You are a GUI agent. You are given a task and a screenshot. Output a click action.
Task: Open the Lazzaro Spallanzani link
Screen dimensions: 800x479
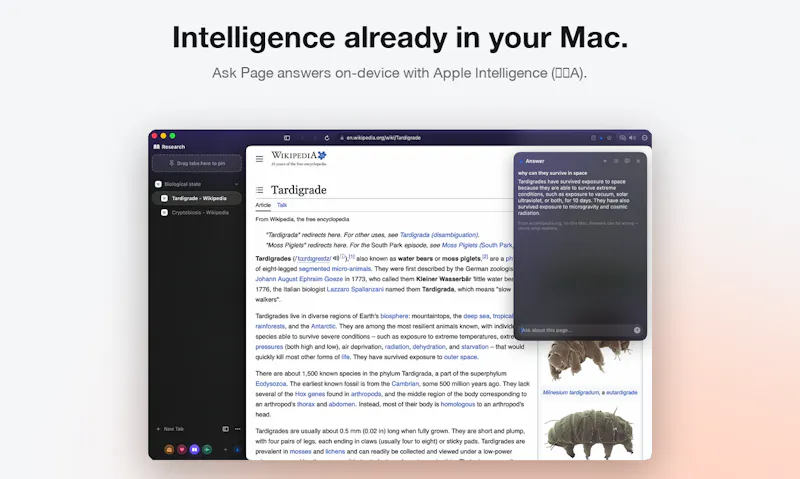click(x=355, y=289)
